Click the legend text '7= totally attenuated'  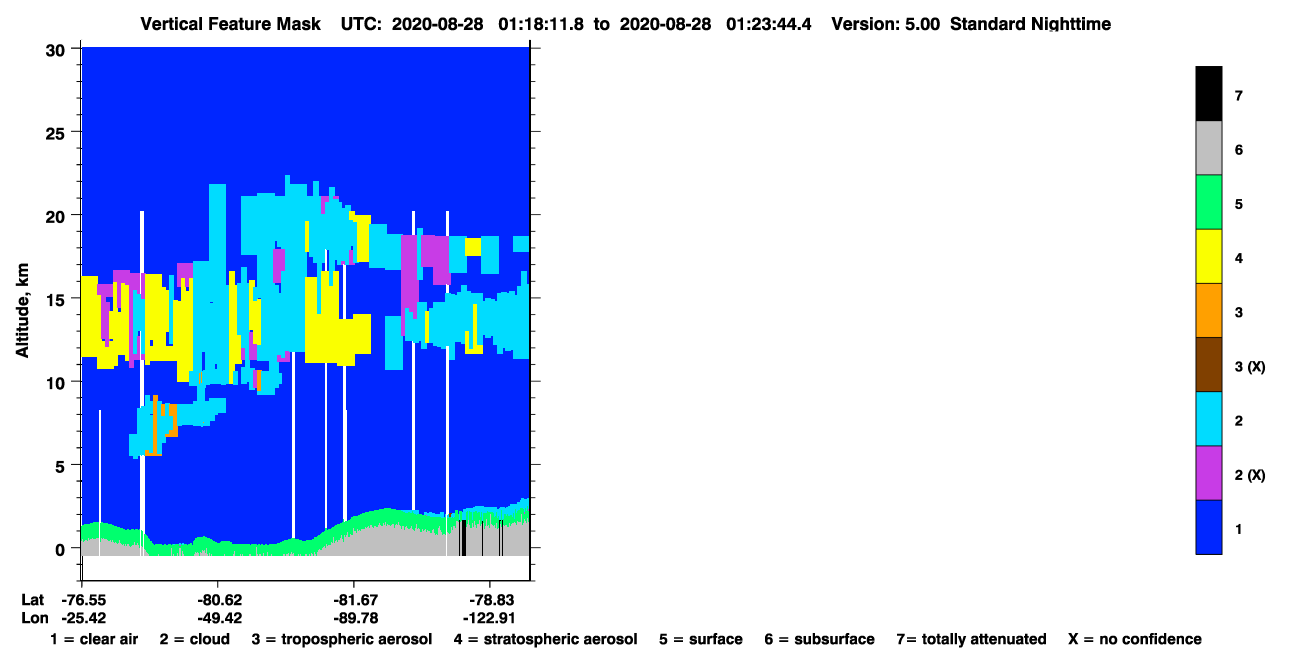pos(971,639)
